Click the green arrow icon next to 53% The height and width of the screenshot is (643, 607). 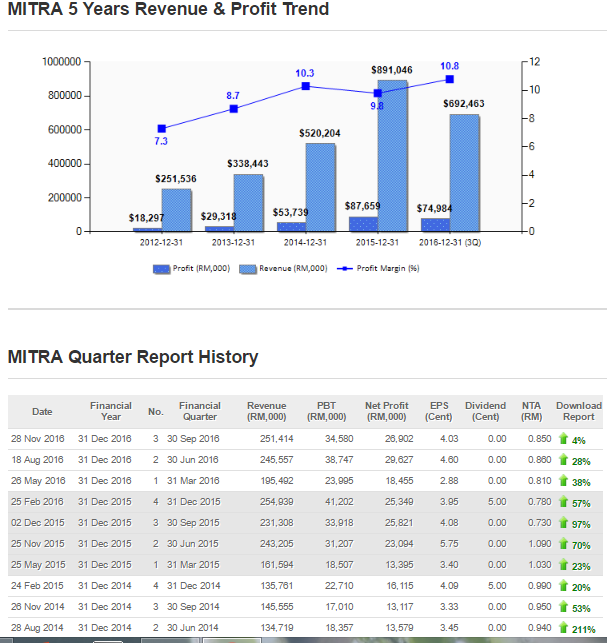click(563, 607)
